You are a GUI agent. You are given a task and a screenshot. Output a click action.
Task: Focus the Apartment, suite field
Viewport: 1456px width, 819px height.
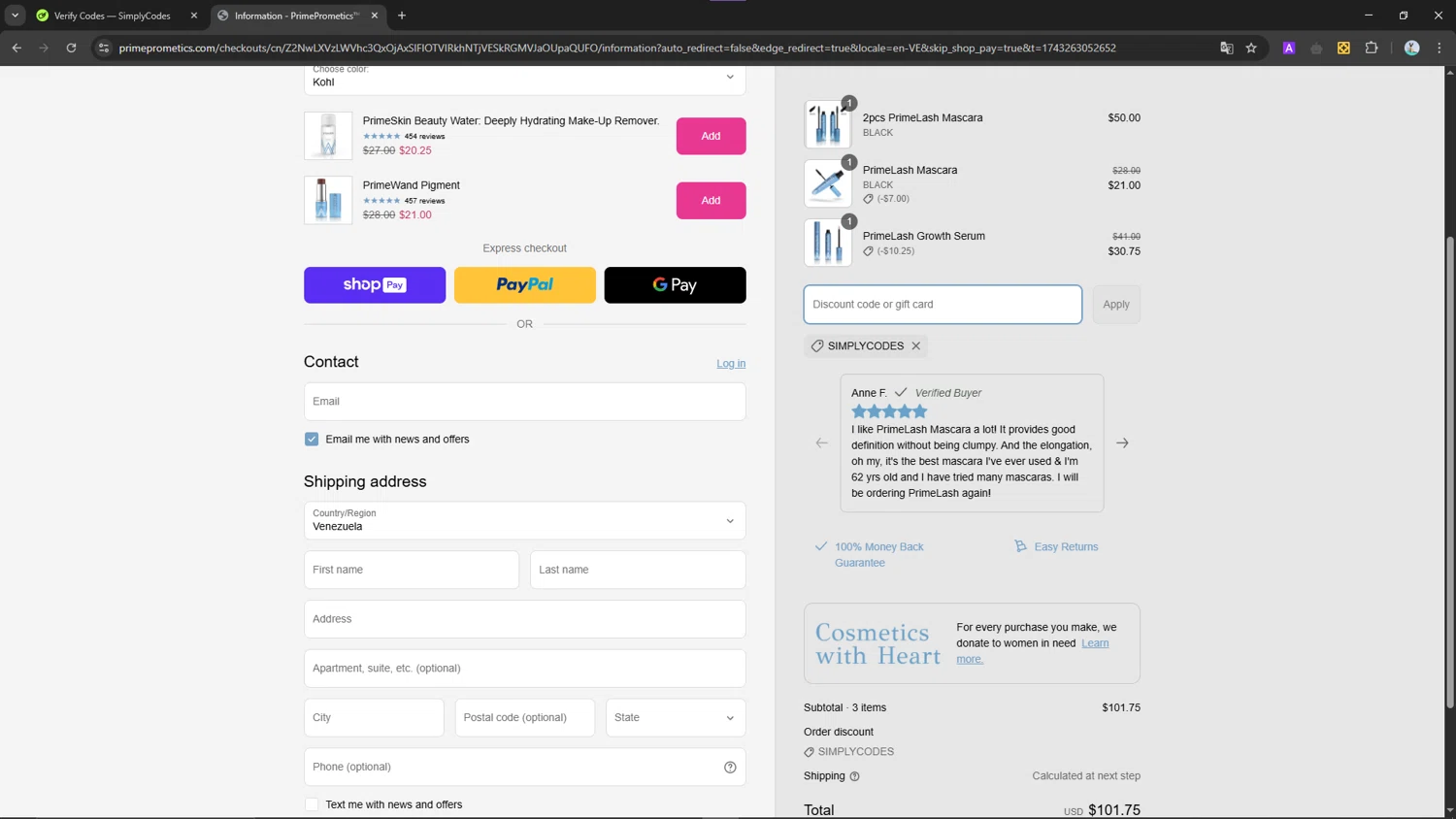[x=524, y=669]
